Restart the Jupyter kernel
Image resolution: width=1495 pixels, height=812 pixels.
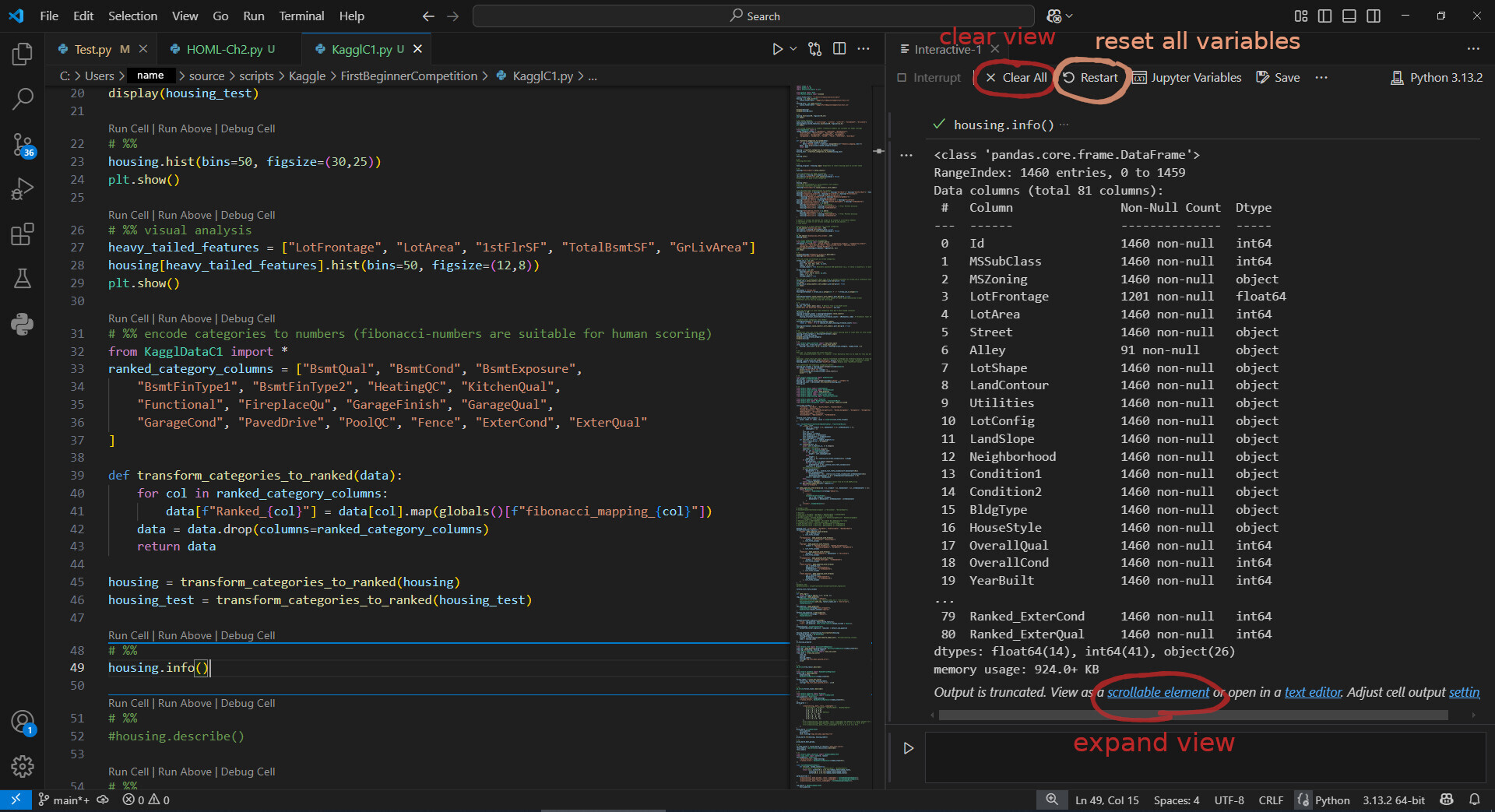tap(1090, 77)
